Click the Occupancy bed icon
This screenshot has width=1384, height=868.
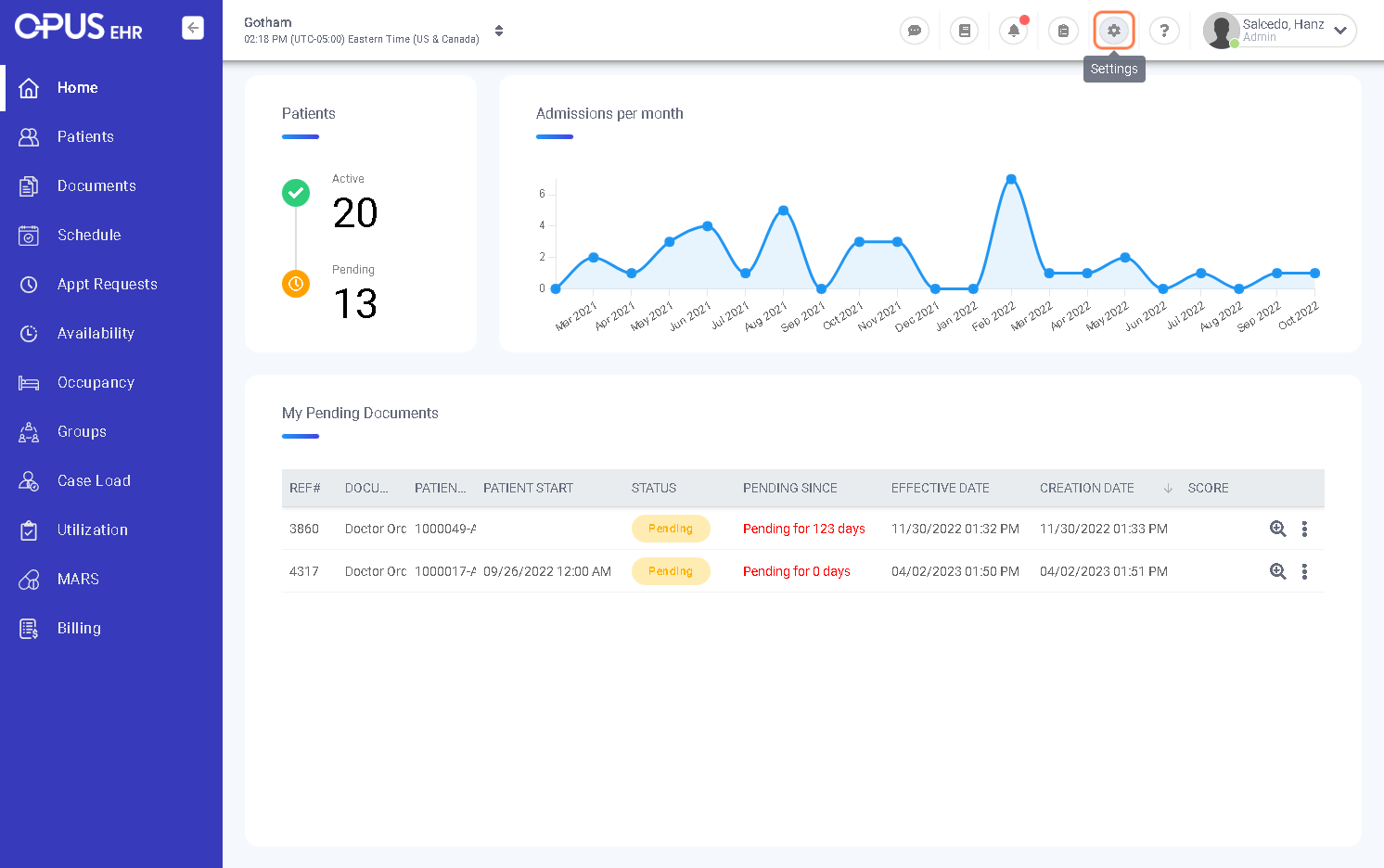[x=29, y=382]
